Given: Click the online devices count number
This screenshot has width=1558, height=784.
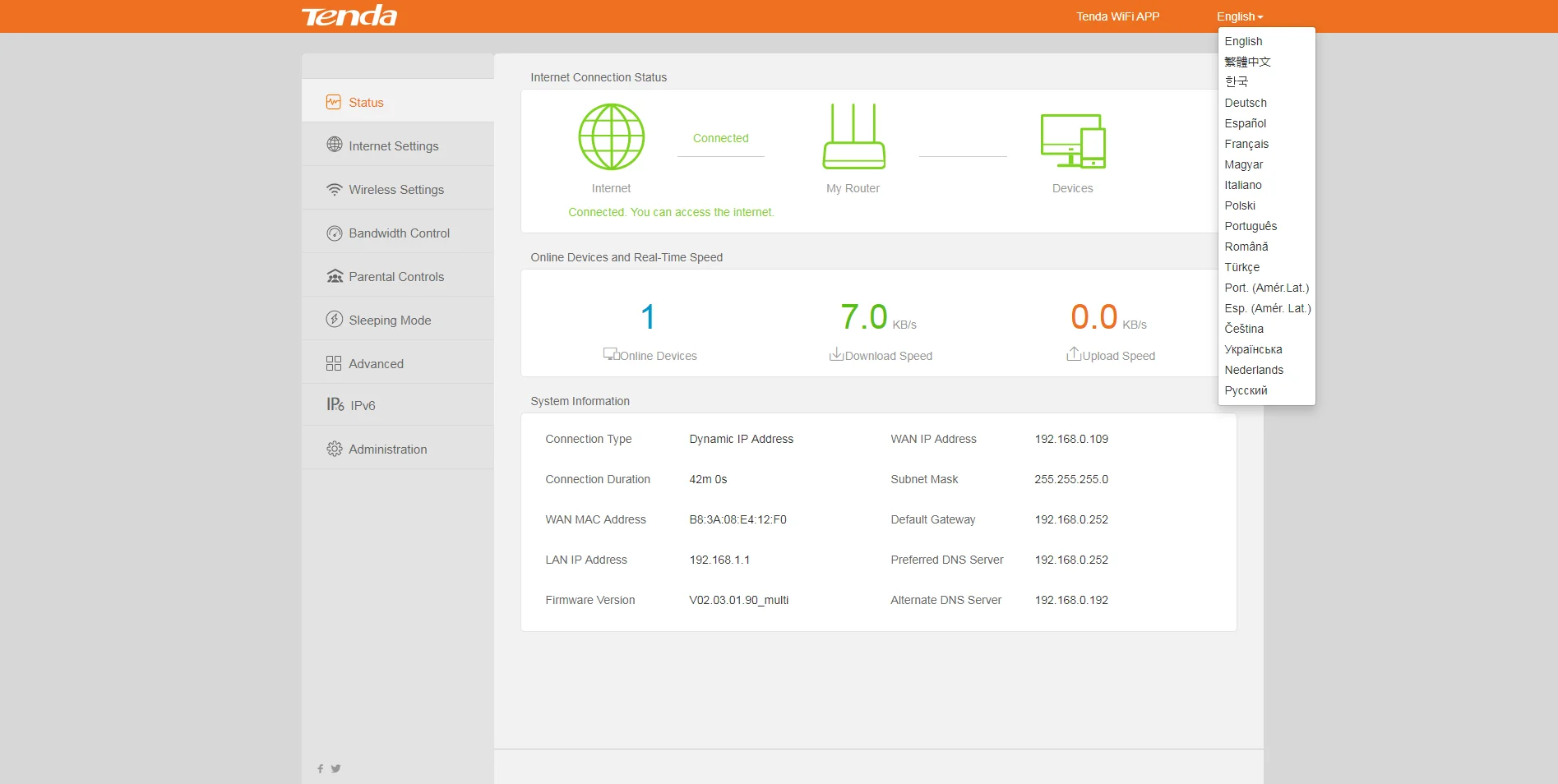Looking at the screenshot, I should (x=648, y=317).
